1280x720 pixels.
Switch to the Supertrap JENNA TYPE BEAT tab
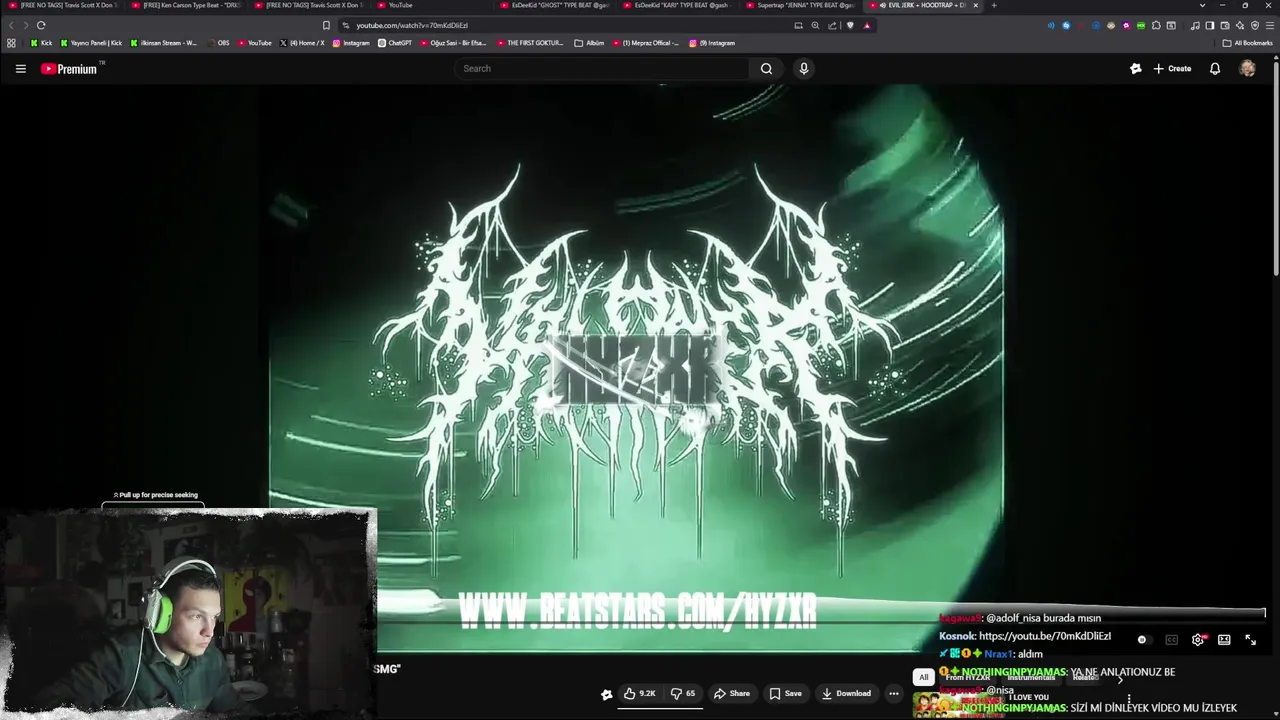click(800, 5)
